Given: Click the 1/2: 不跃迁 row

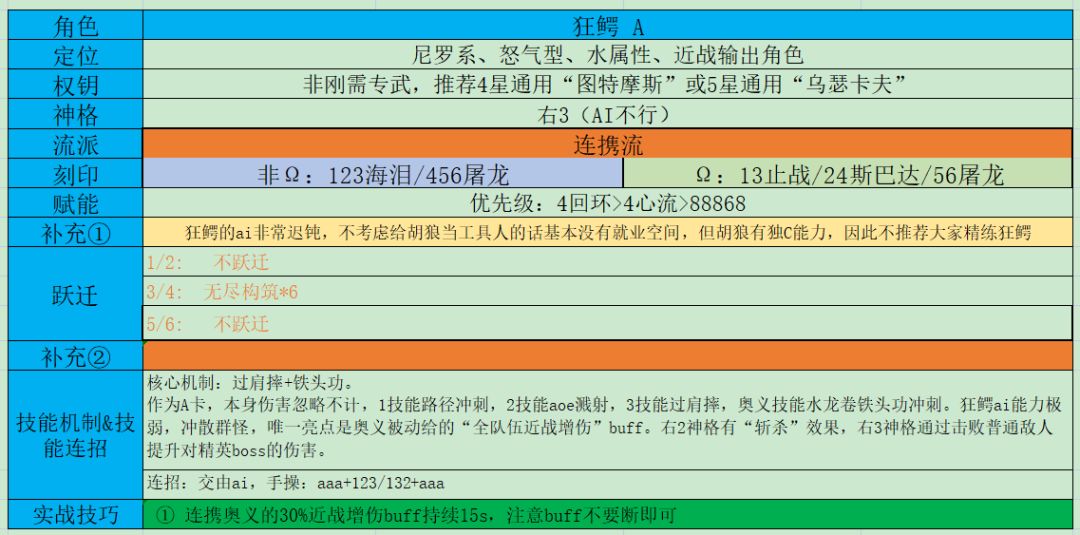Looking at the screenshot, I should coord(608,262).
